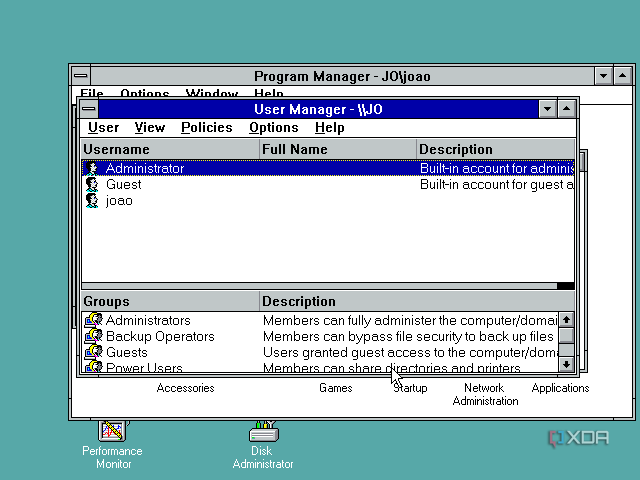This screenshot has width=640, height=480.
Task: Minimize the User Manager window
Action: click(547, 109)
